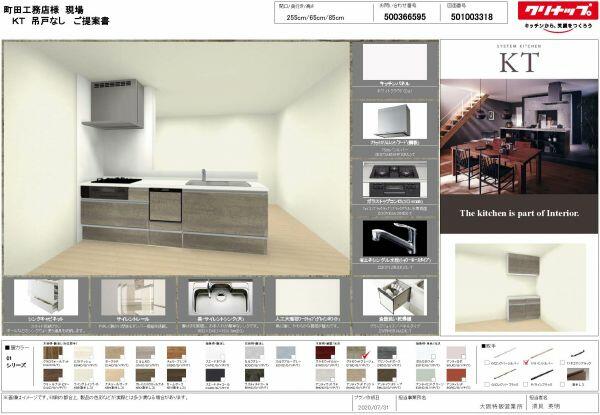Pick the pale mint green door swatch
Viewport: 600px width, 415px height.
click(x=425, y=375)
